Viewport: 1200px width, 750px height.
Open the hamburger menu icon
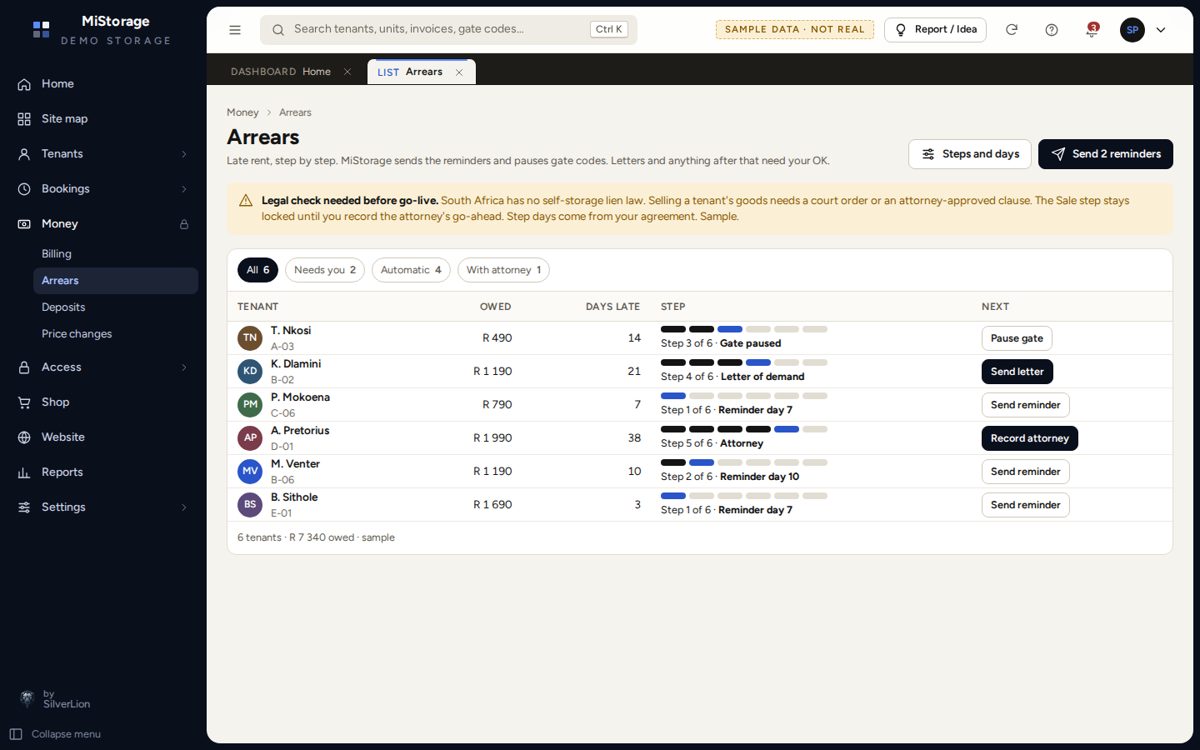tap(235, 30)
